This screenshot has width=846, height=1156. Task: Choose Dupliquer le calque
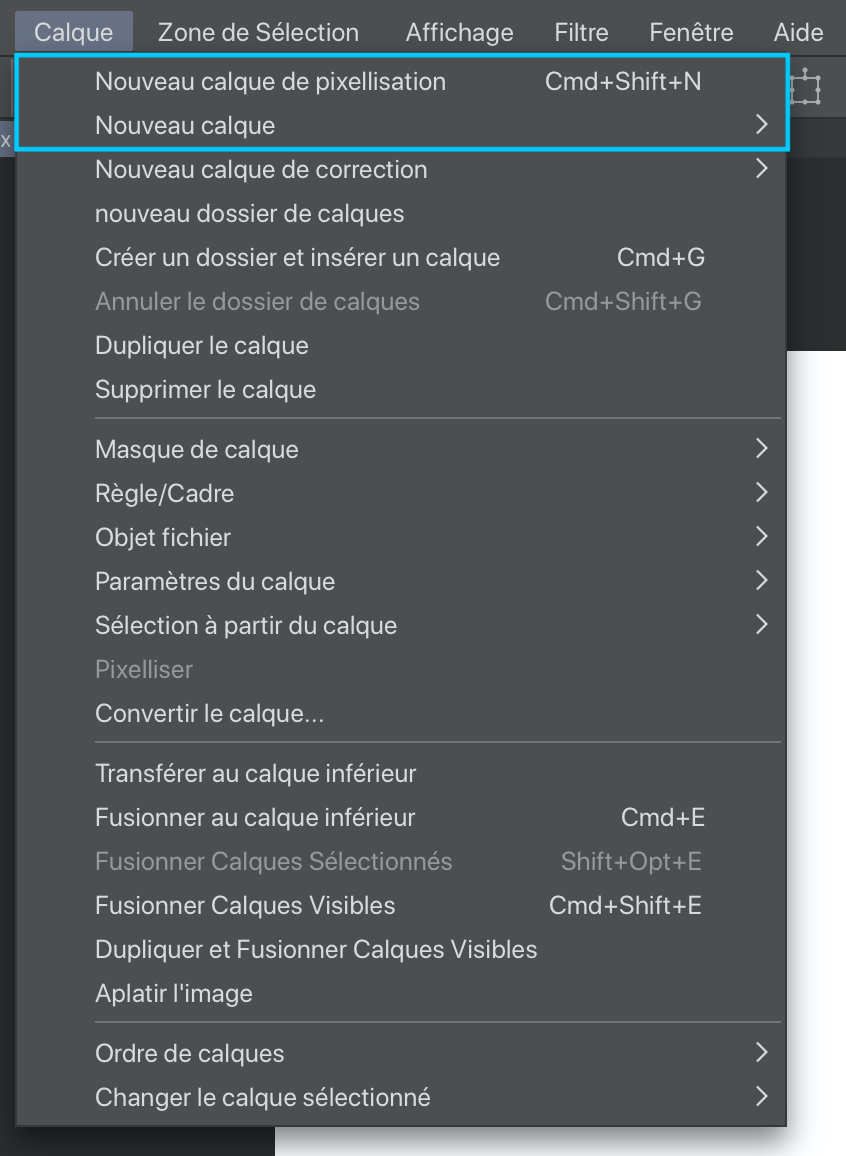[x=201, y=346]
